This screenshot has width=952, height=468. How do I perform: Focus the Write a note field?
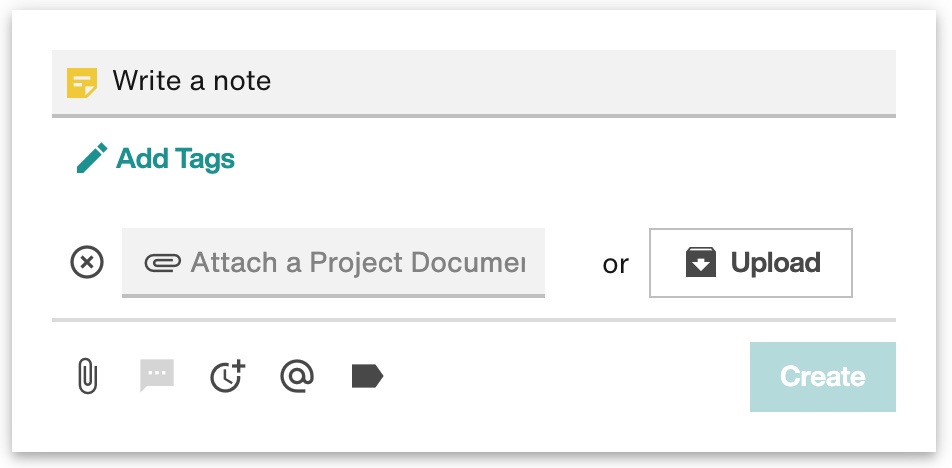click(x=474, y=83)
